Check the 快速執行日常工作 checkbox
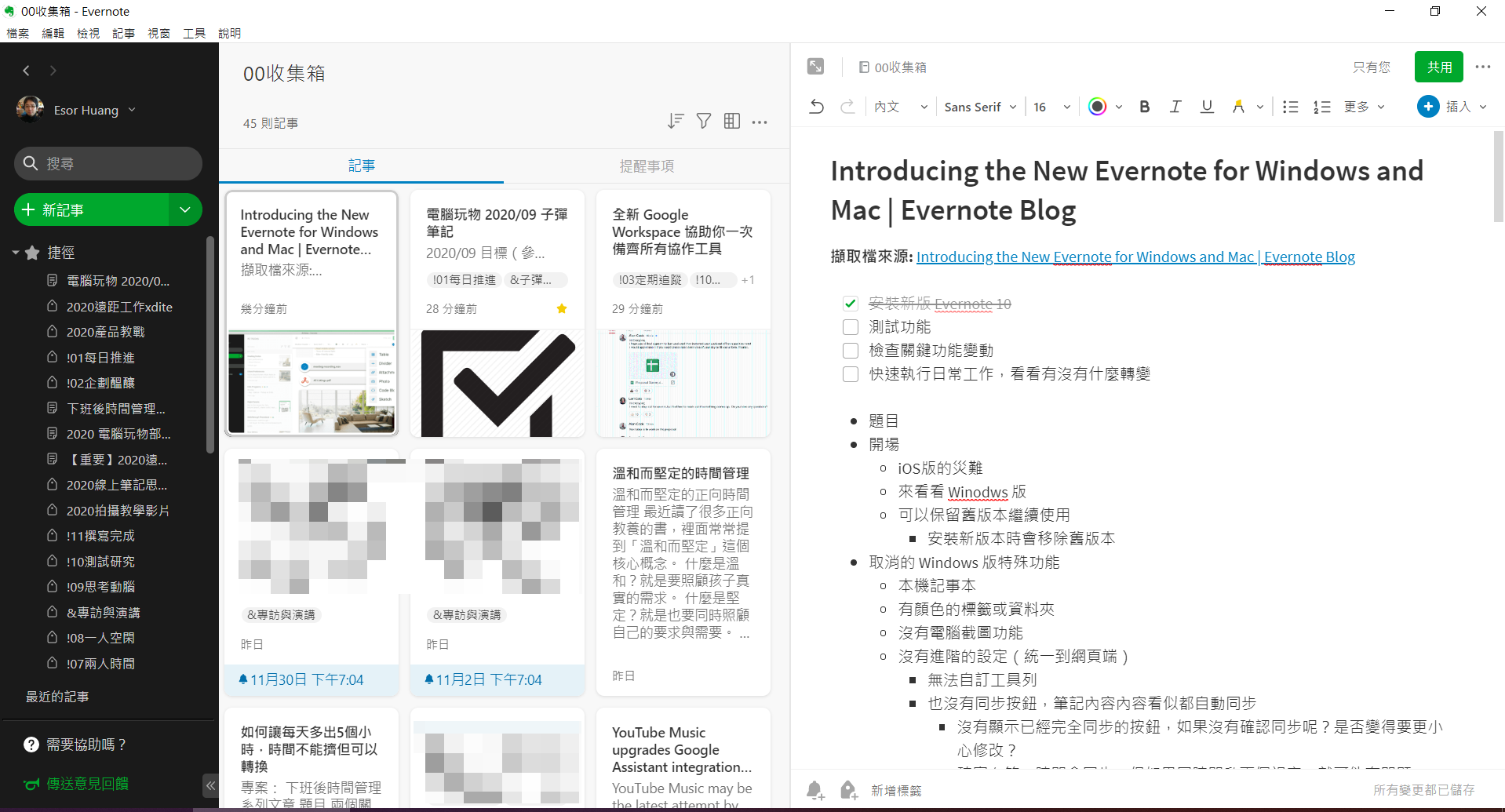 pyautogui.click(x=851, y=374)
